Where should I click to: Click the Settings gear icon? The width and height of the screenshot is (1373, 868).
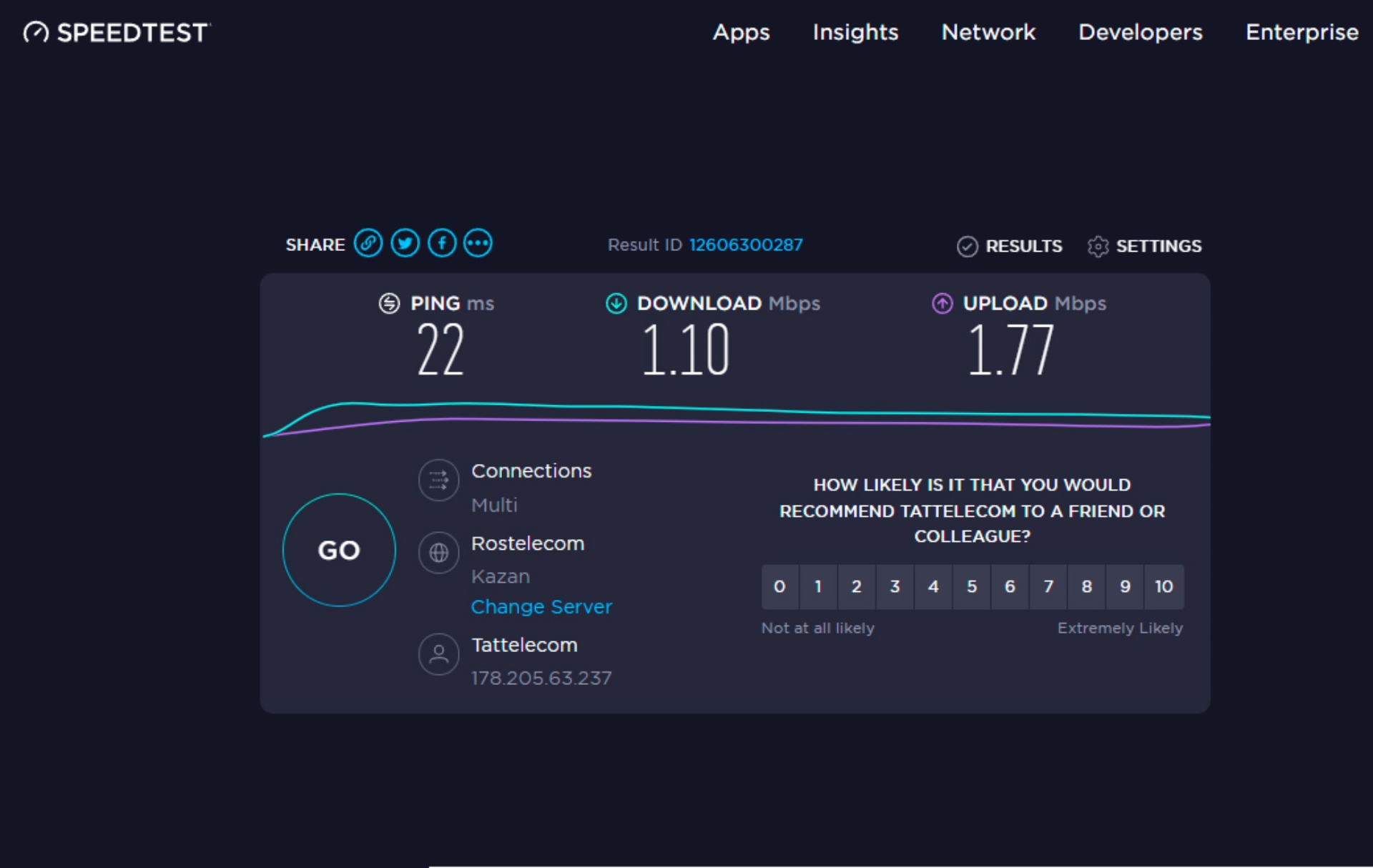coord(1098,246)
